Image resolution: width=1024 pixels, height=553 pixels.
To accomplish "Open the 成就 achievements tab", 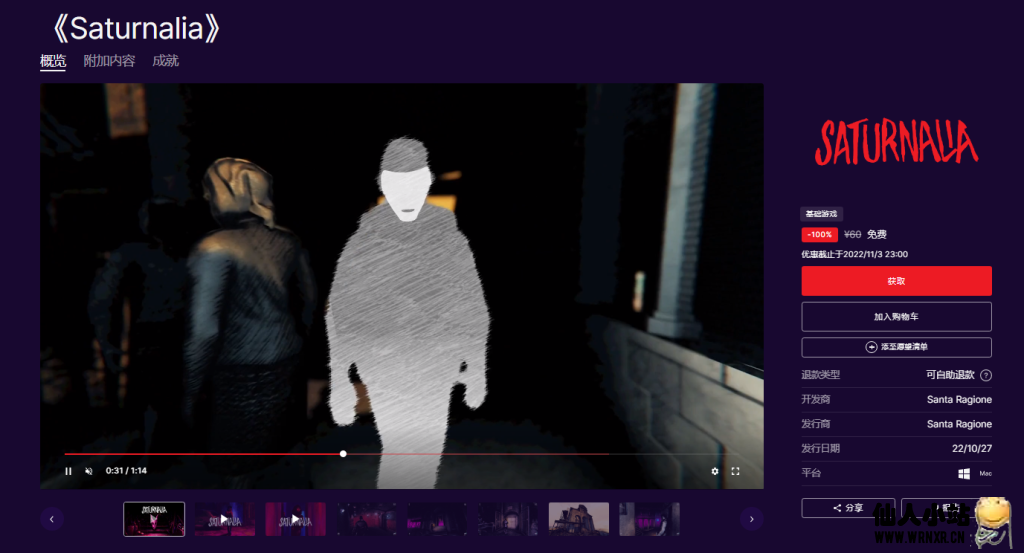I will click(x=165, y=61).
